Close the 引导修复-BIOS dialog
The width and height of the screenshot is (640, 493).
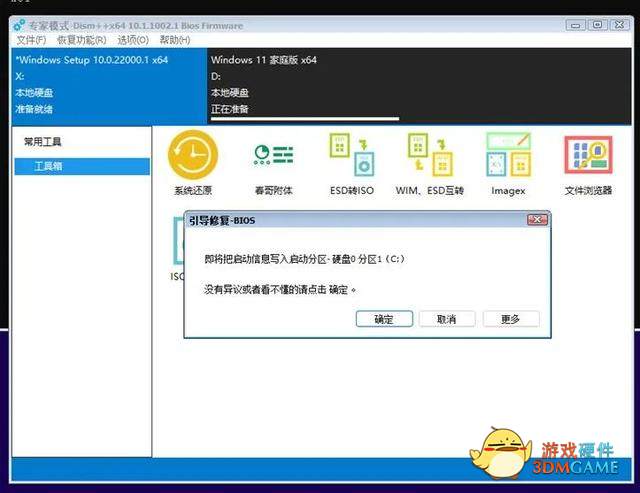537,220
